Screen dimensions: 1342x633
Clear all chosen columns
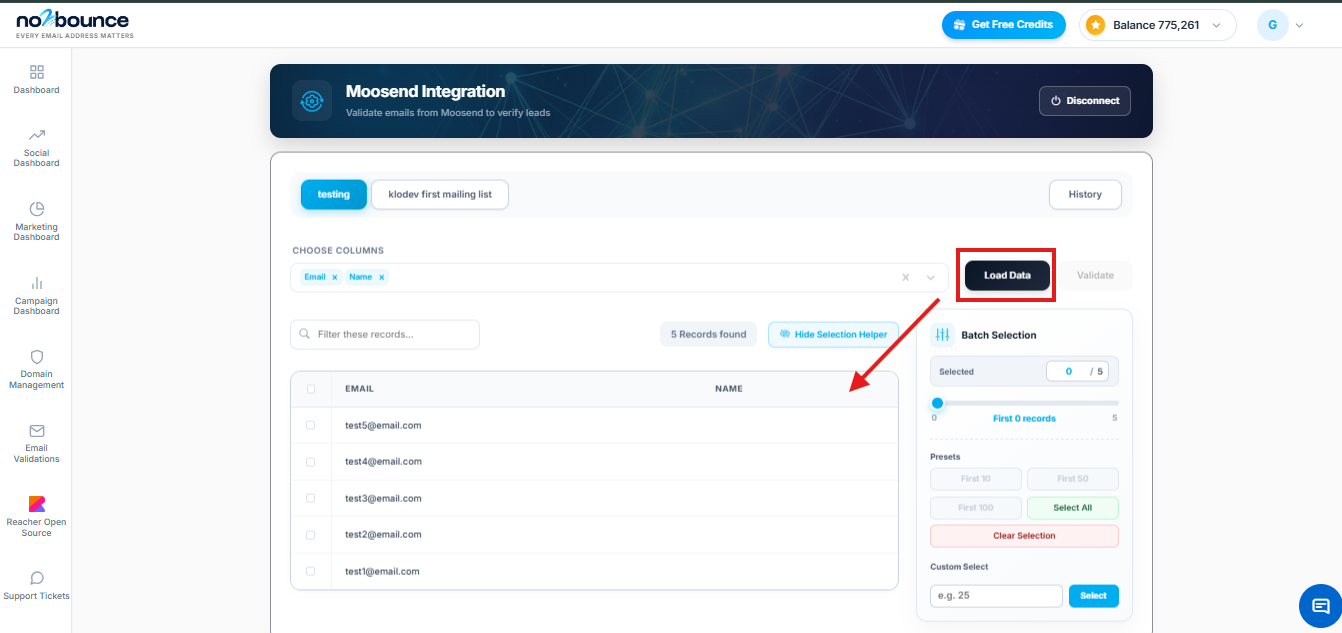click(905, 277)
